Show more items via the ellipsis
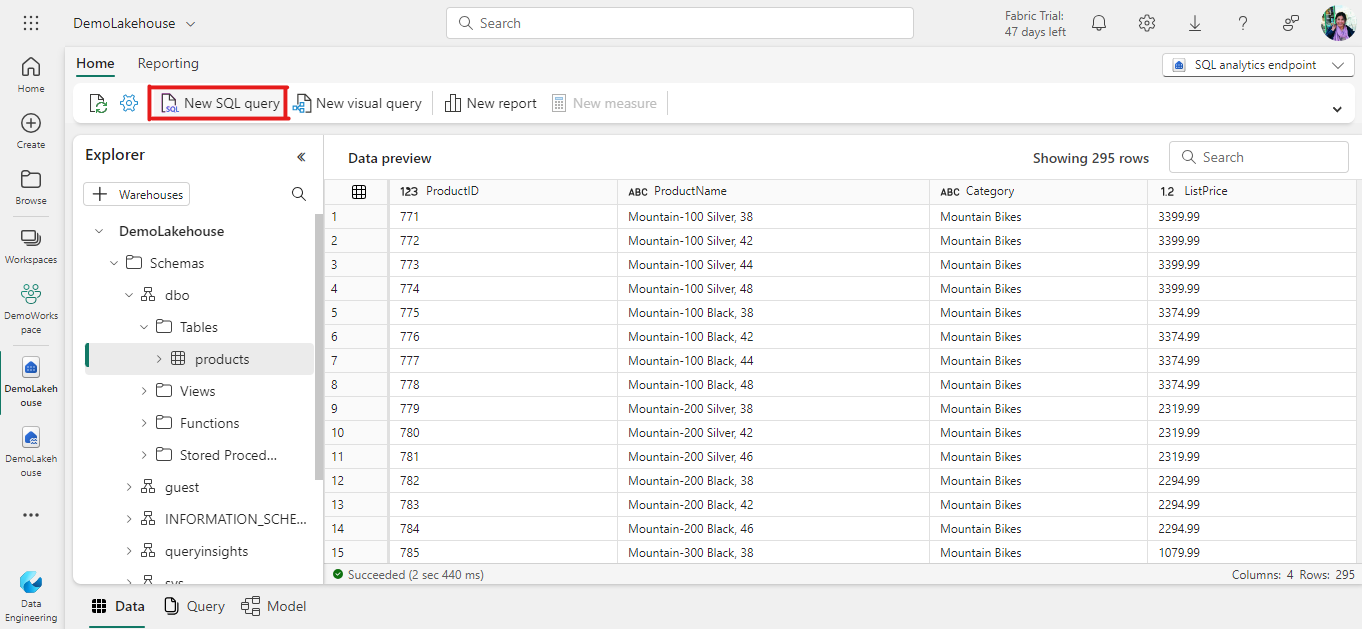This screenshot has width=1362, height=629. coord(31,515)
